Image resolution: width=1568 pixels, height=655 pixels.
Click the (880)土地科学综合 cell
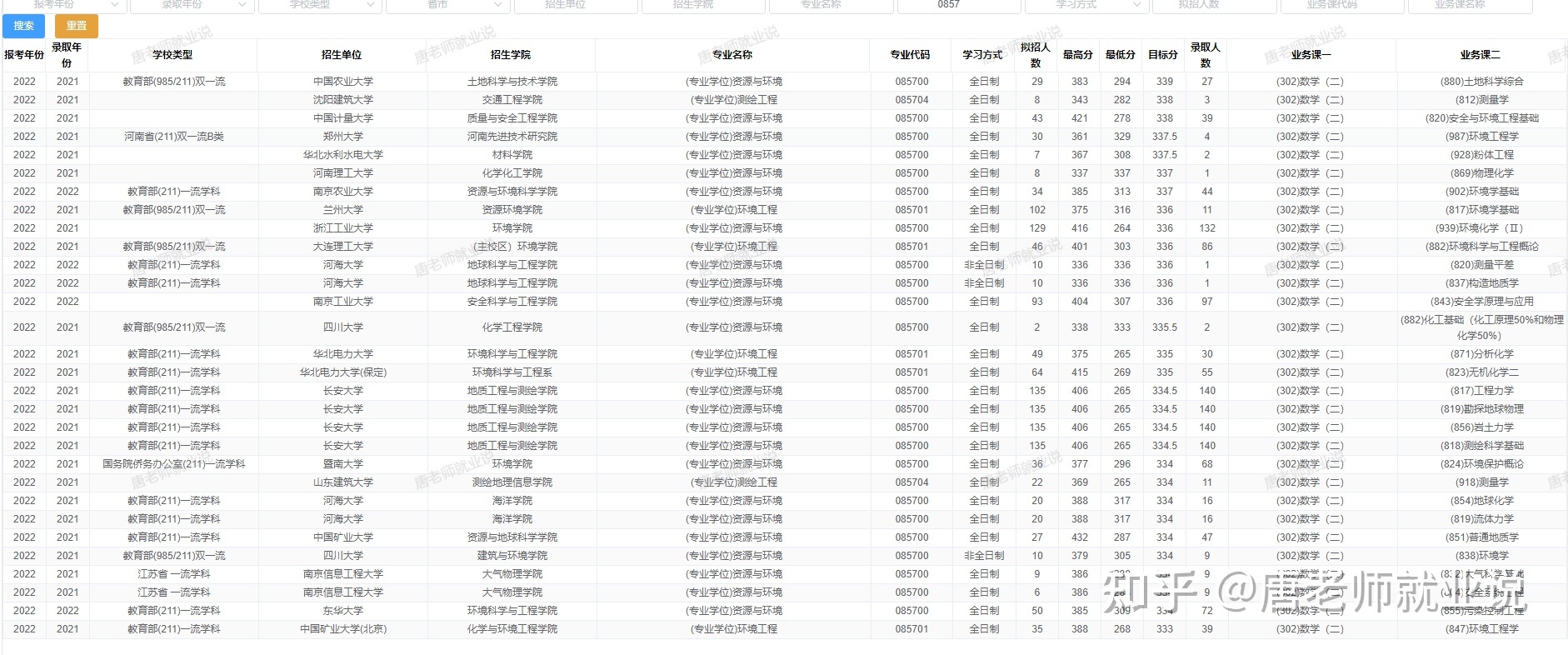(x=1481, y=82)
